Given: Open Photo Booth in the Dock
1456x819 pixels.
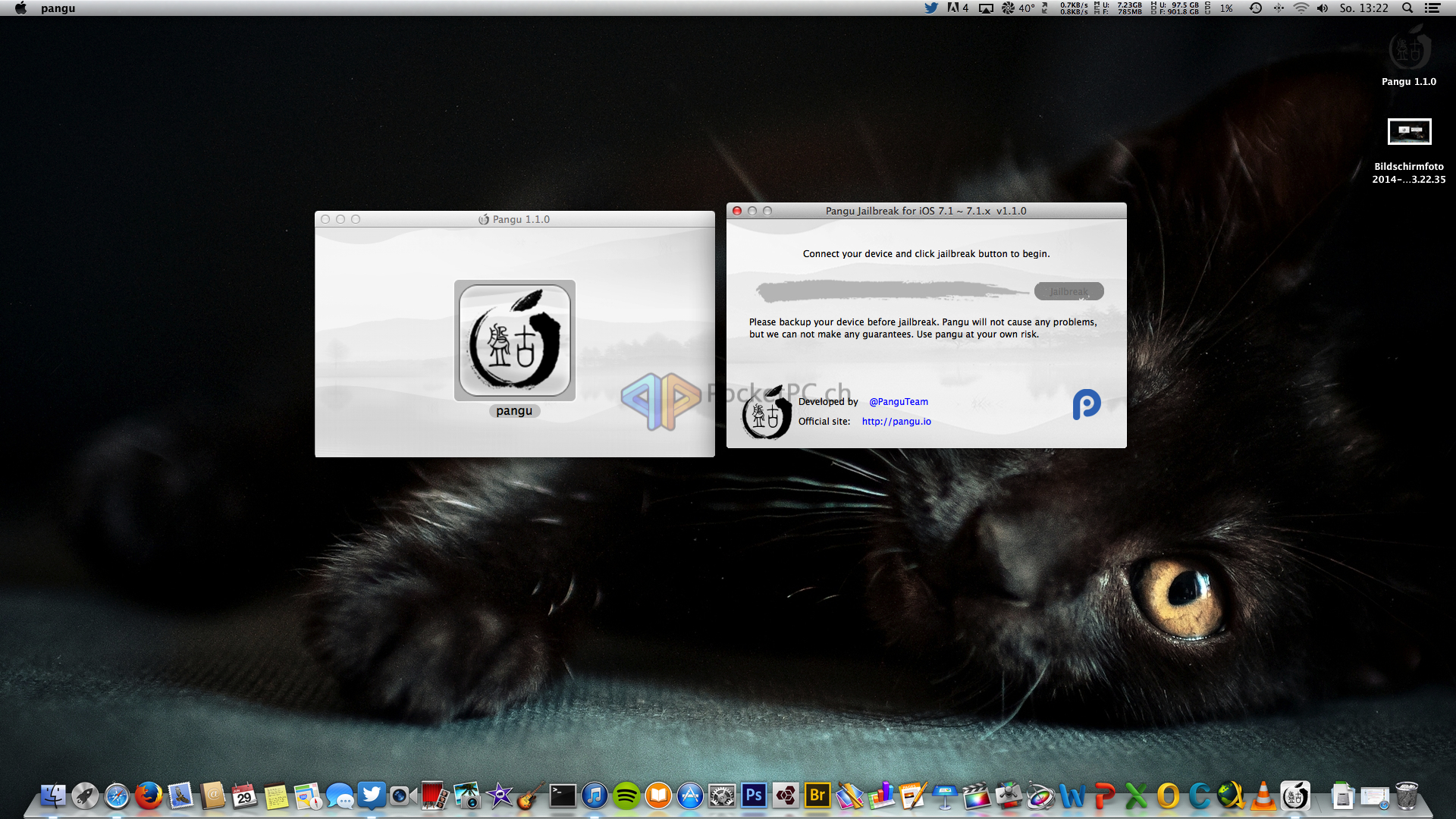Looking at the screenshot, I should click(x=435, y=795).
